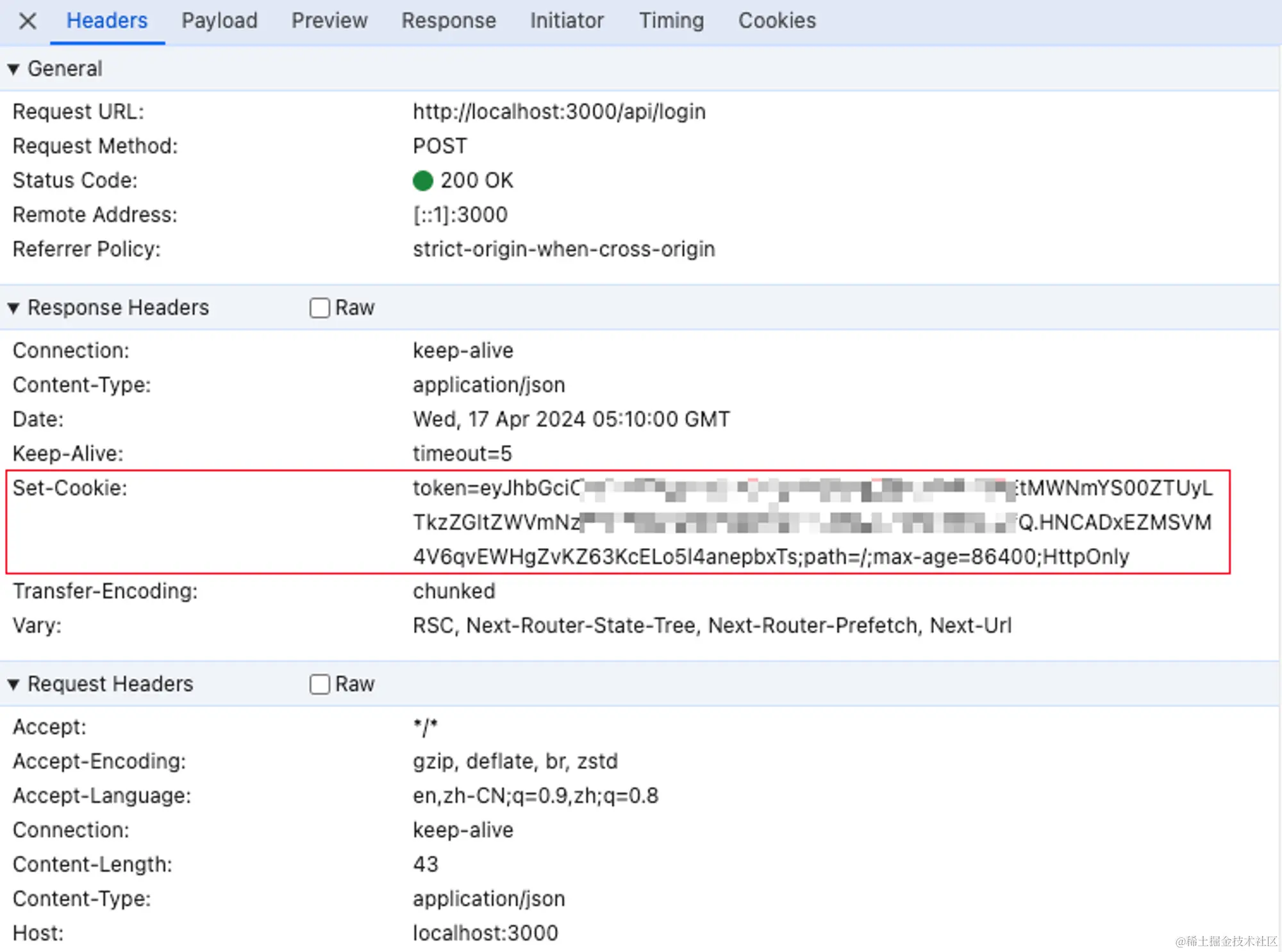Click the Request URL localhost login value
This screenshot has width=1282, height=952.
tap(559, 112)
